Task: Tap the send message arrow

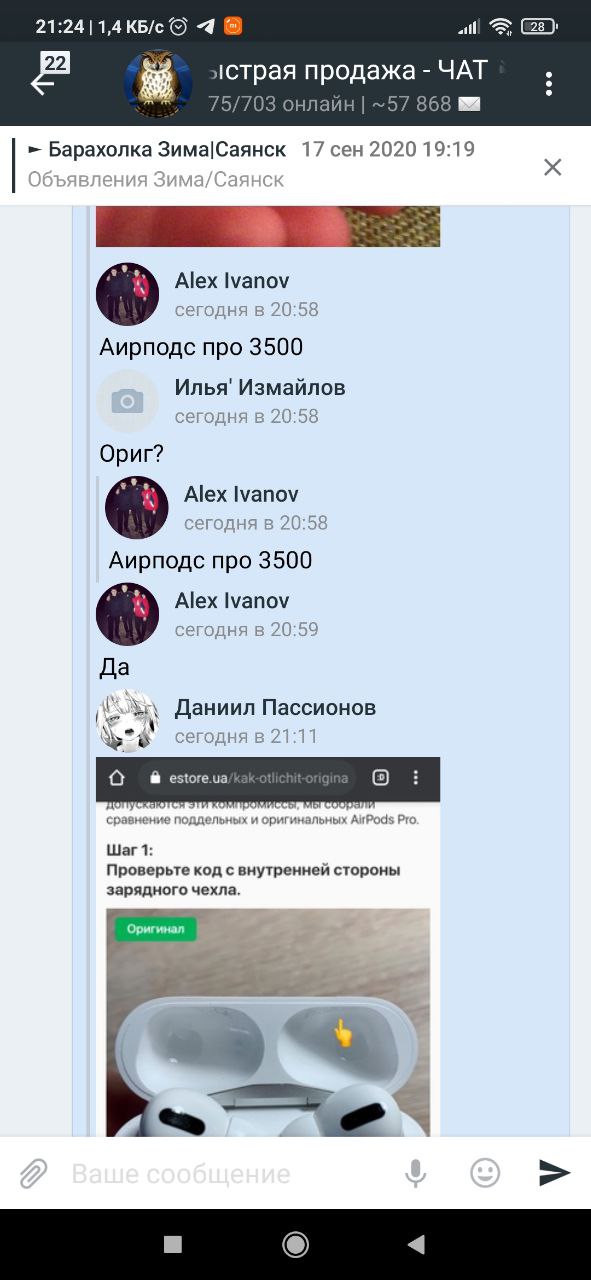Action: click(554, 1173)
